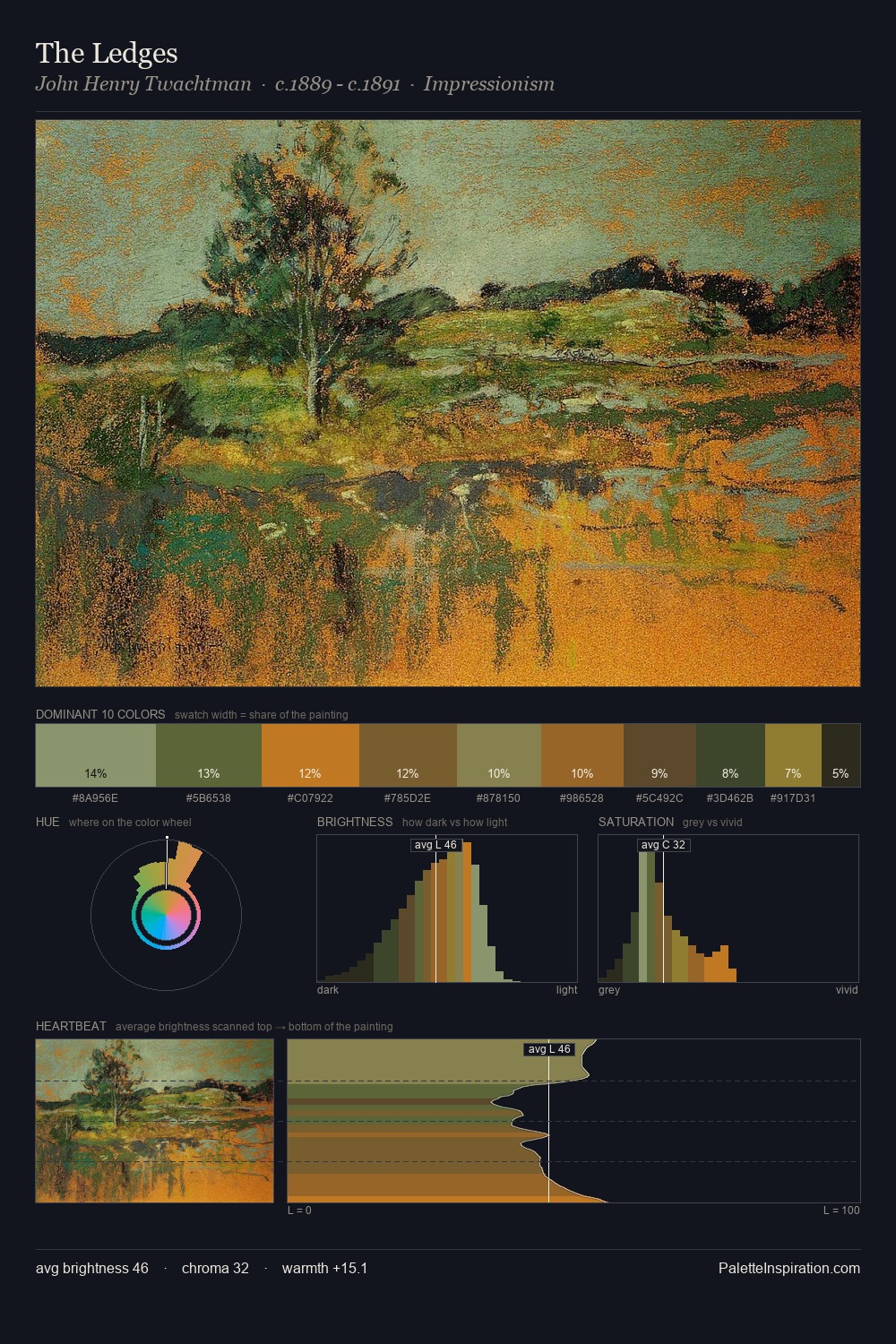Click the hex code #8A956E
Viewport: 896px width, 1344px height.
click(95, 798)
